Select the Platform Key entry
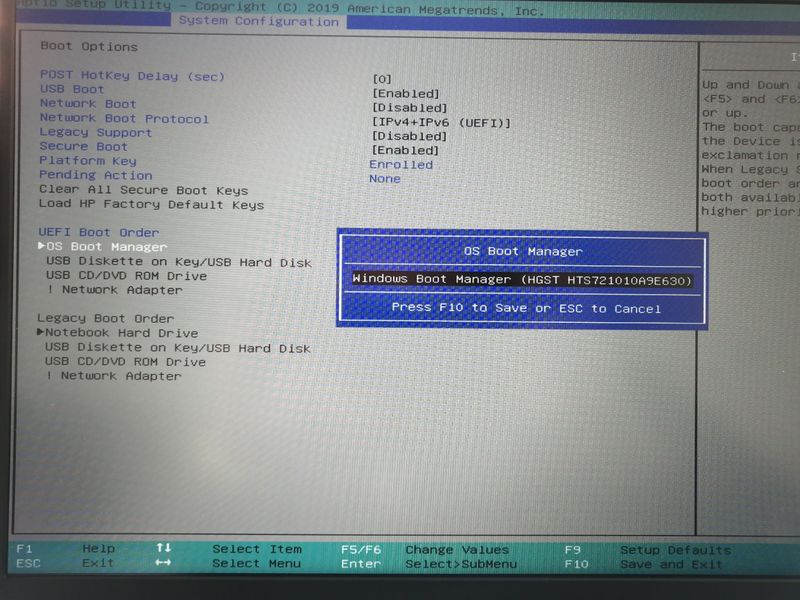The height and width of the screenshot is (600, 800). click(88, 161)
